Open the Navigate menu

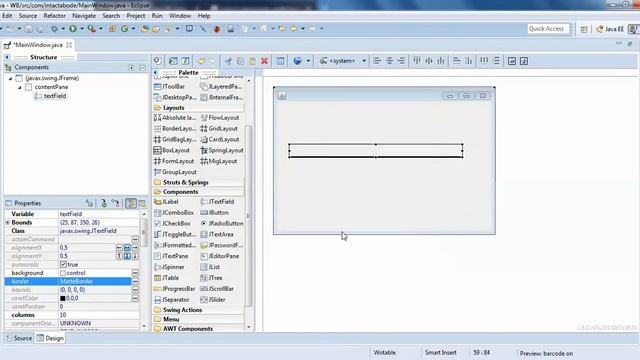pyautogui.click(x=84, y=16)
